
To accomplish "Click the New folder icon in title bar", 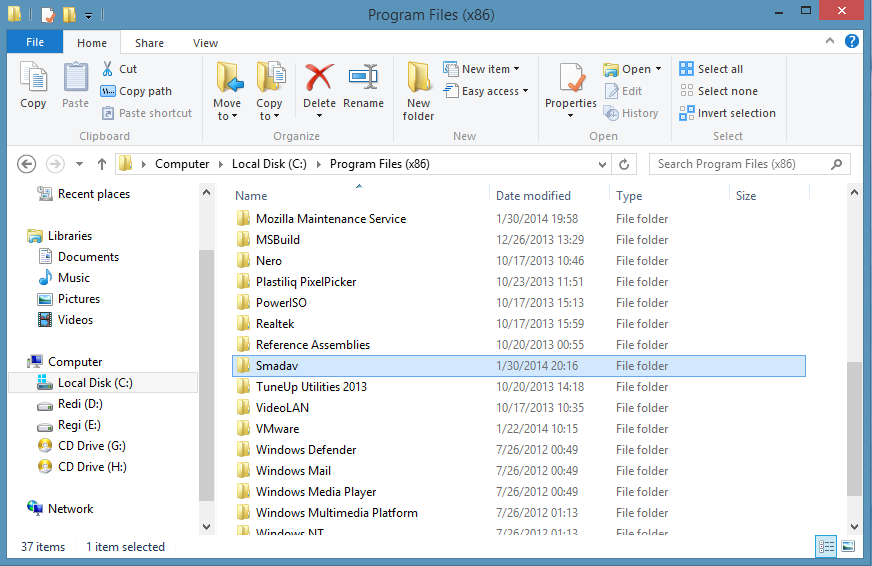I will (70, 14).
